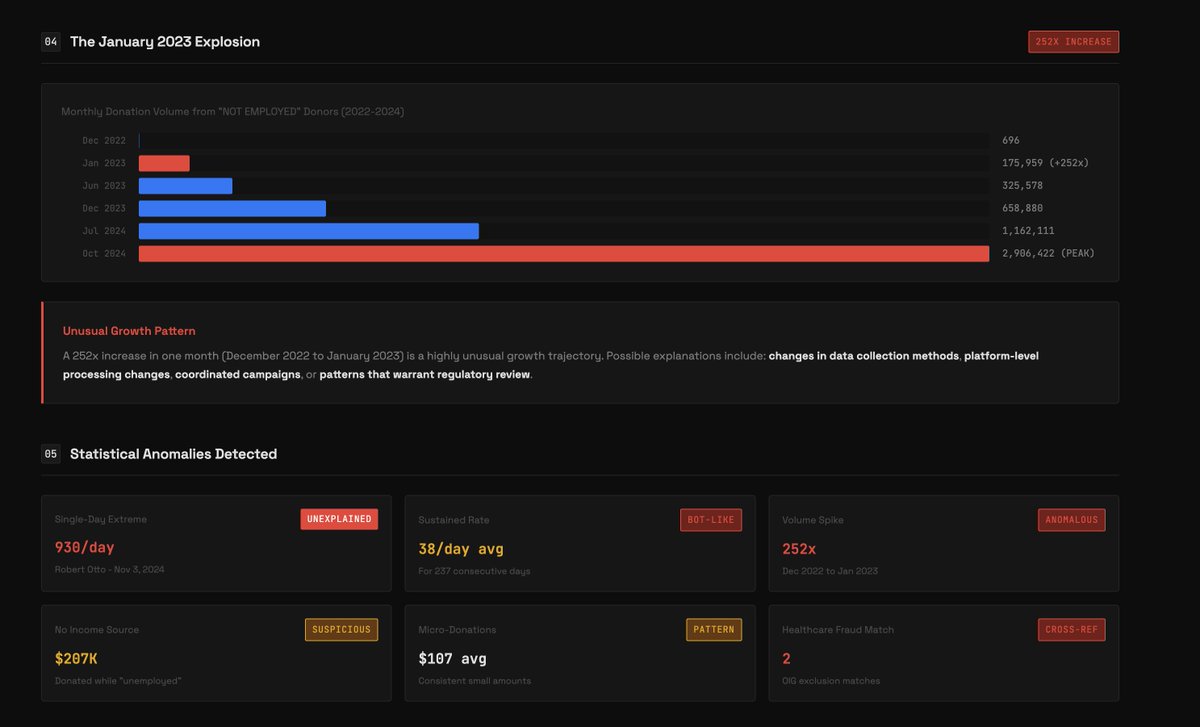The height and width of the screenshot is (727, 1200).
Task: Click the 930/day figure
Action: (x=85, y=549)
